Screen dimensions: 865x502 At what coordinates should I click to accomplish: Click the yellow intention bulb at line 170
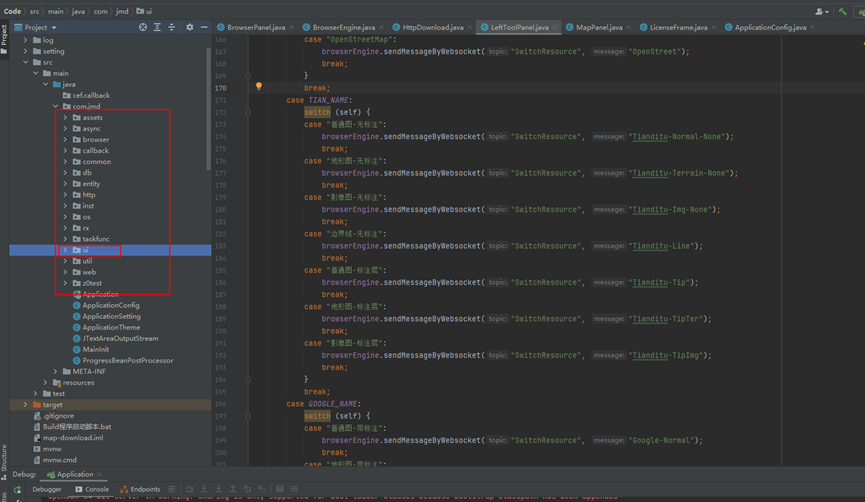pos(259,86)
